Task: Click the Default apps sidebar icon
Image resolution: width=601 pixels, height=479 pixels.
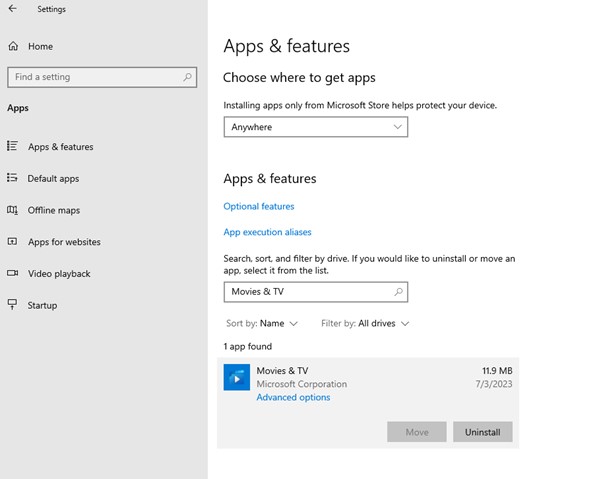Action: click(13, 178)
